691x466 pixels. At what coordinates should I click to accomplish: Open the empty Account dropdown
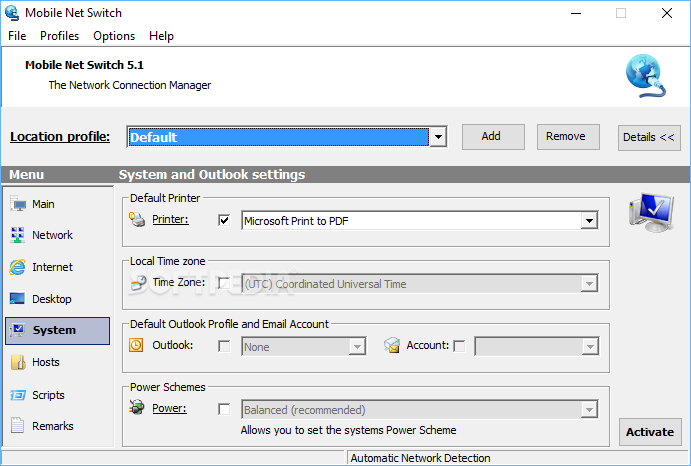click(590, 347)
